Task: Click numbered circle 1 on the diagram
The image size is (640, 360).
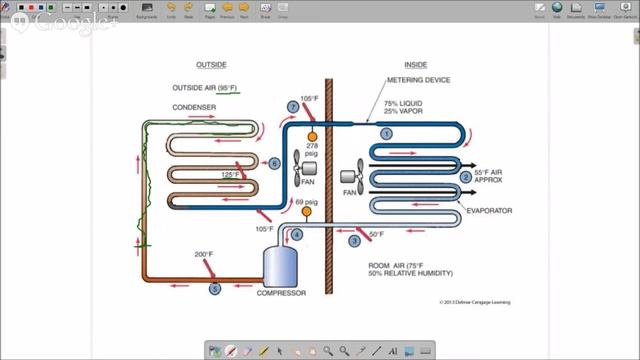Action: click(x=386, y=134)
